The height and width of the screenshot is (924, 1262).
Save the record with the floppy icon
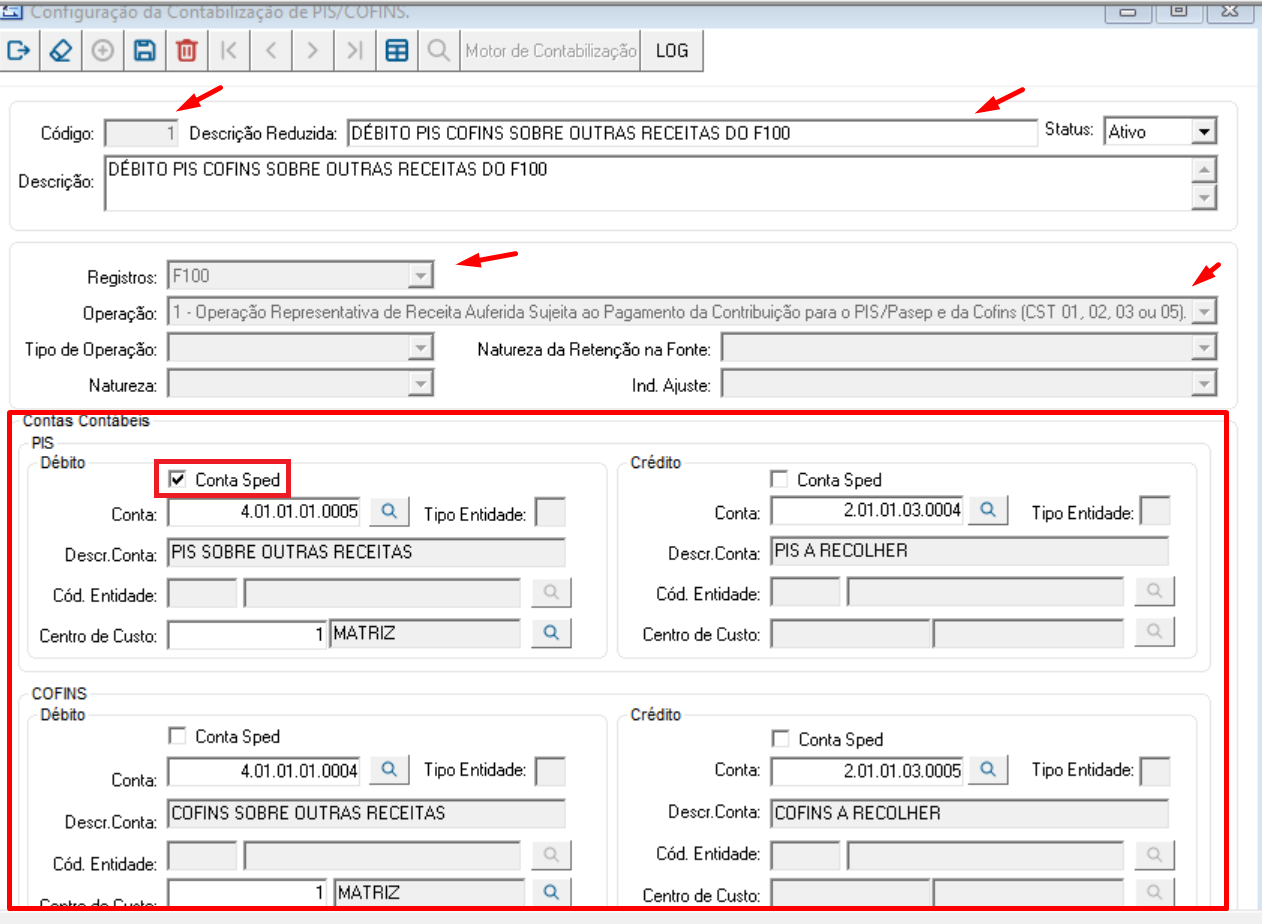144,51
